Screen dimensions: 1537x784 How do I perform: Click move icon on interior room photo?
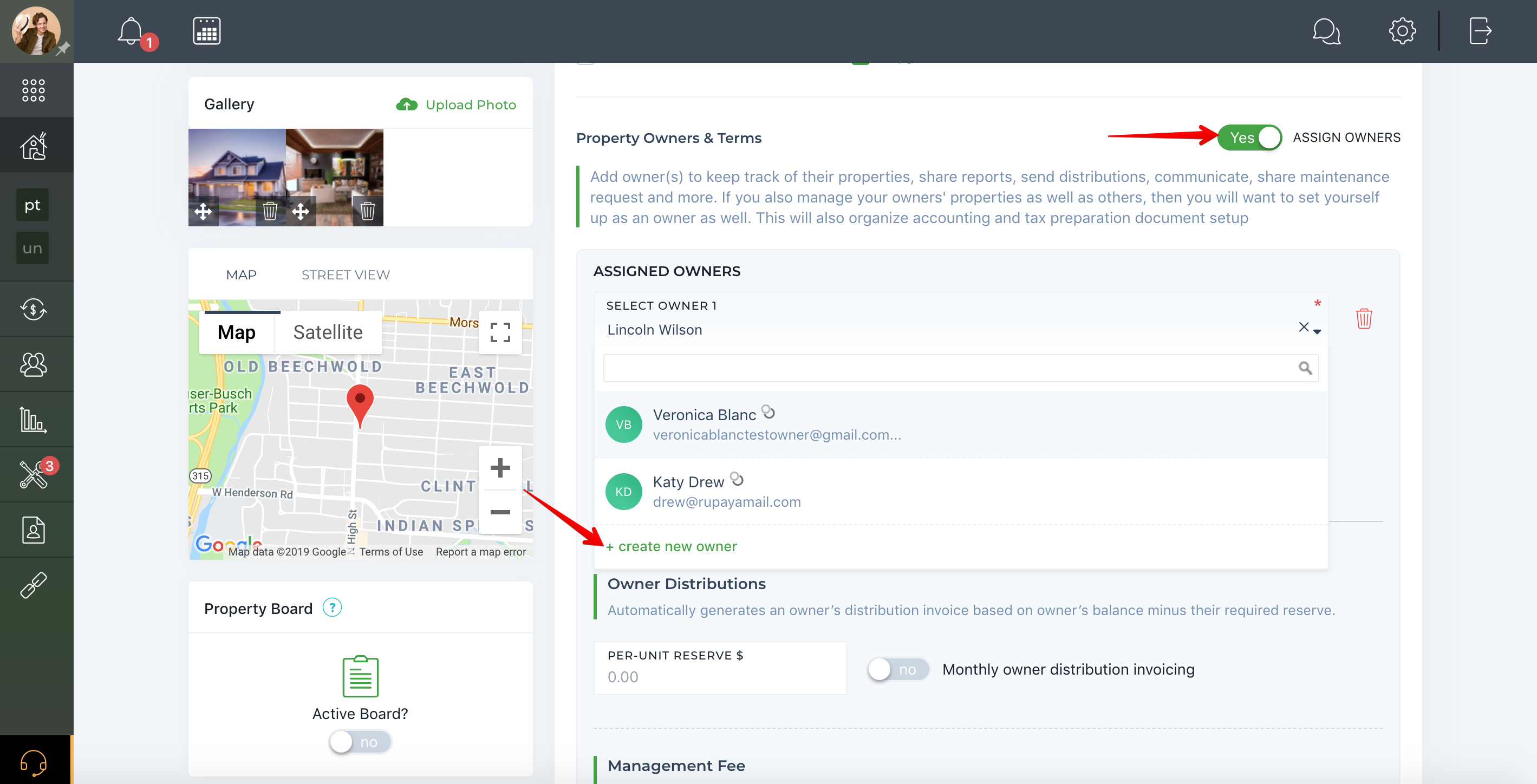(301, 211)
